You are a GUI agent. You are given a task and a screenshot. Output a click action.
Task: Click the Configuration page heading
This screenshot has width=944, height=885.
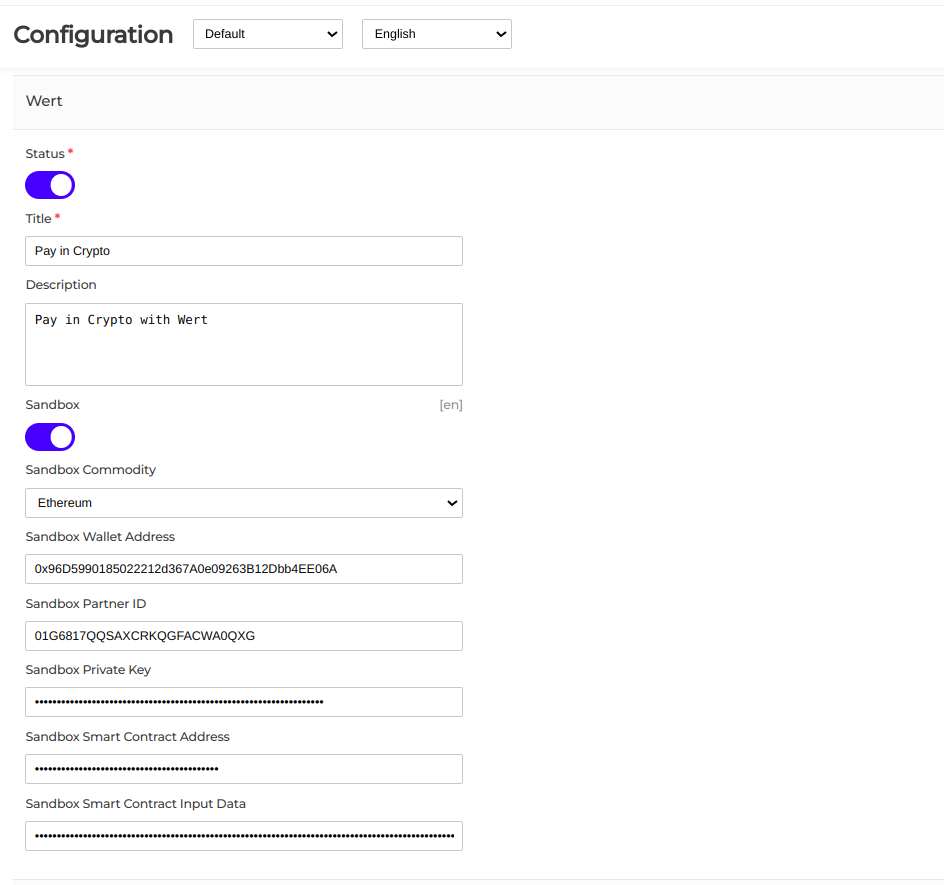click(92, 34)
